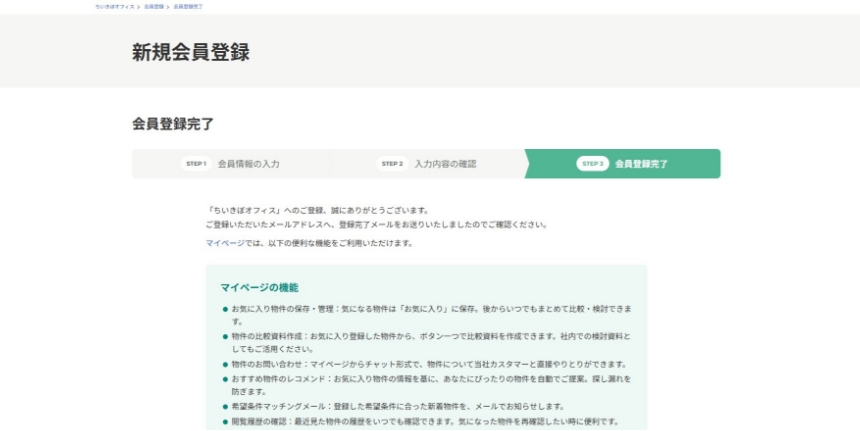Click the 会員登録完了 section heading
The image size is (860, 431).
pos(173,124)
